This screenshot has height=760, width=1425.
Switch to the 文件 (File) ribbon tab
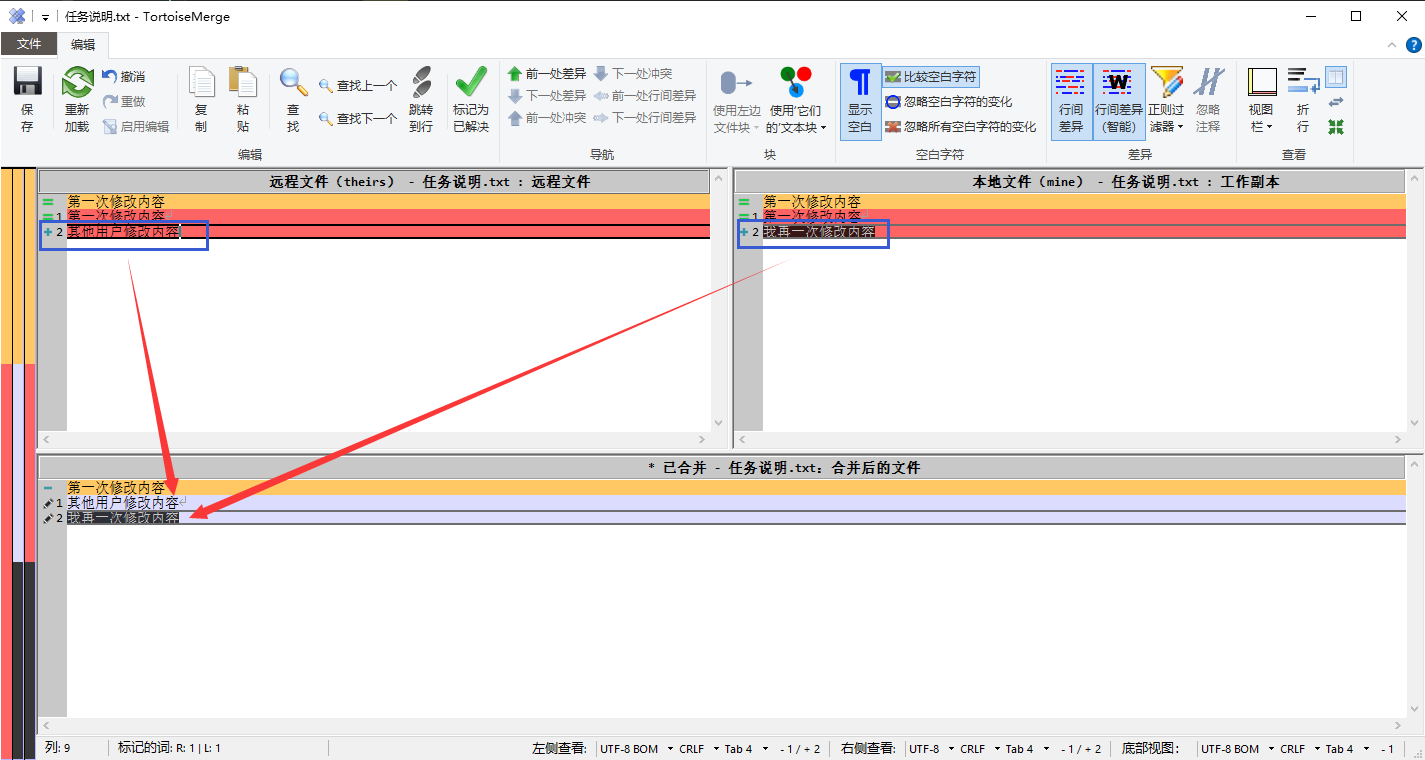click(29, 44)
